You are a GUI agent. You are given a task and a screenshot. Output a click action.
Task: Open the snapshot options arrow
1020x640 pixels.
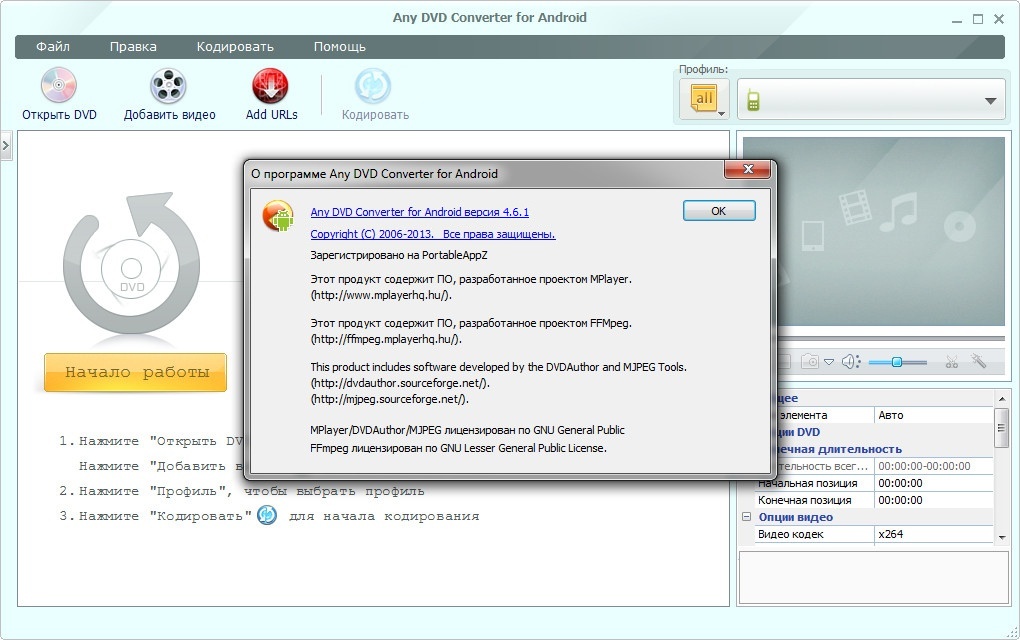click(829, 362)
